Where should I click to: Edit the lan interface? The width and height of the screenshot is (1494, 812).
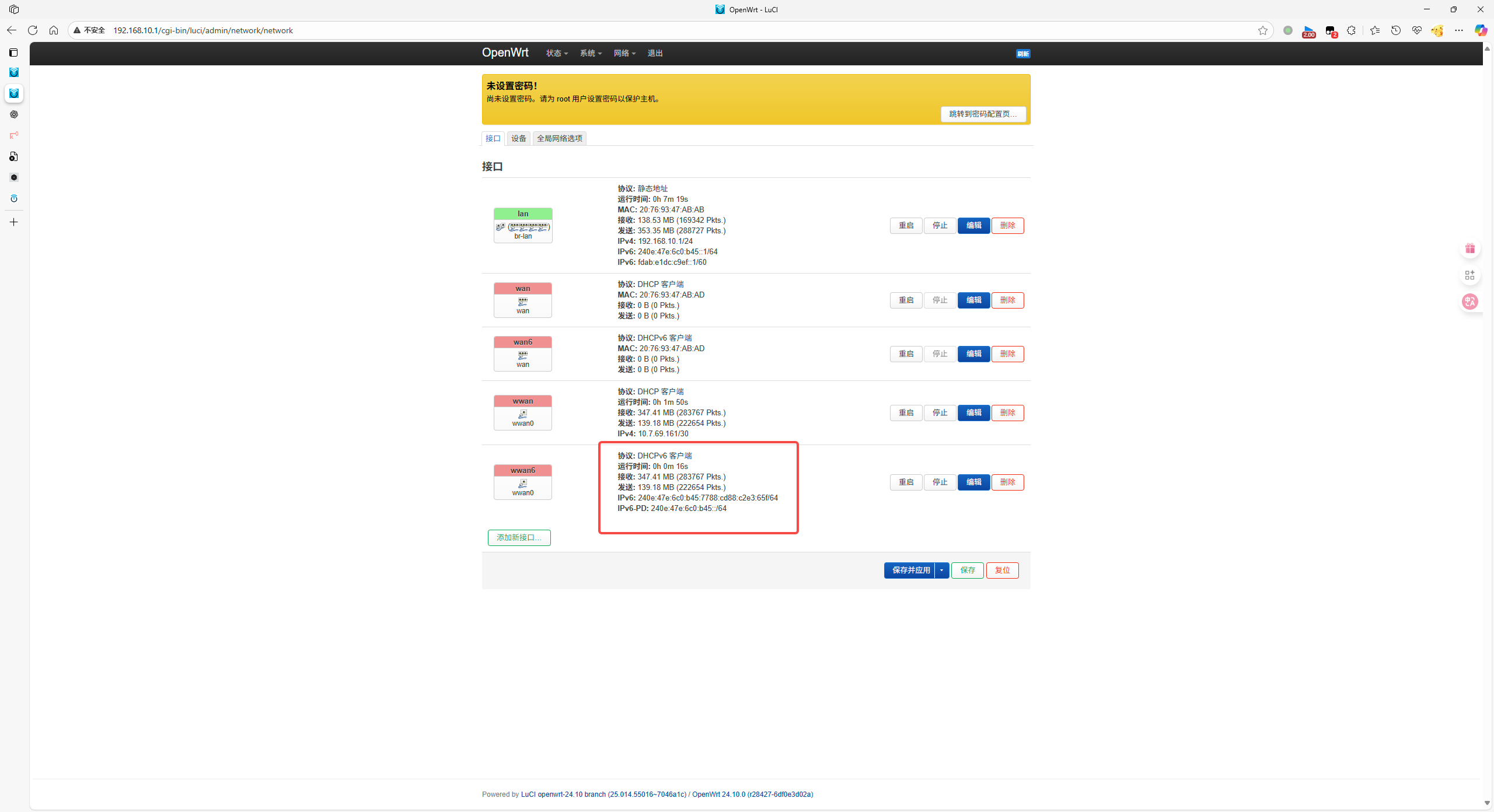point(974,226)
